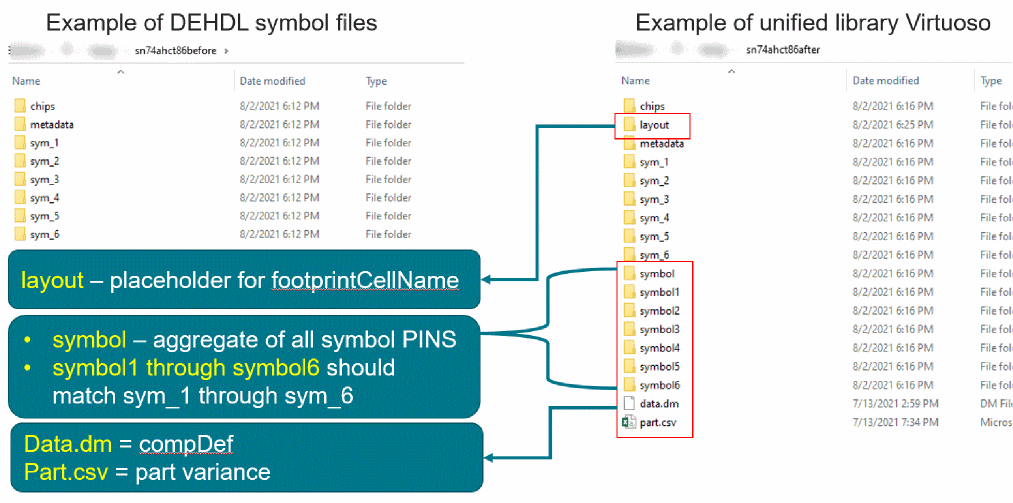Sort by Name column in after window
Viewport: 1013px width, 503px height.
point(635,81)
